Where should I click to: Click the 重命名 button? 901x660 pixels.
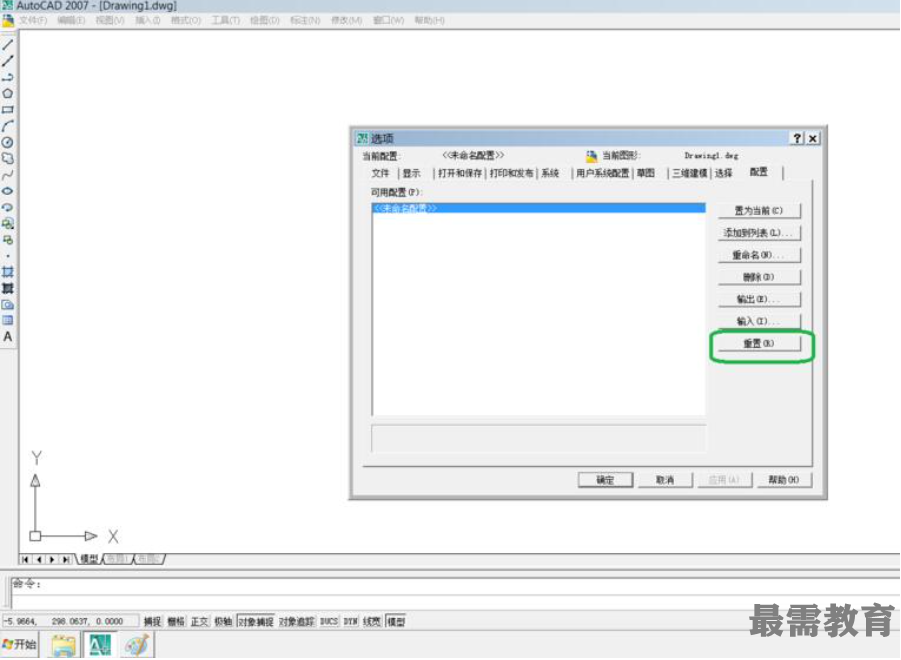point(759,255)
